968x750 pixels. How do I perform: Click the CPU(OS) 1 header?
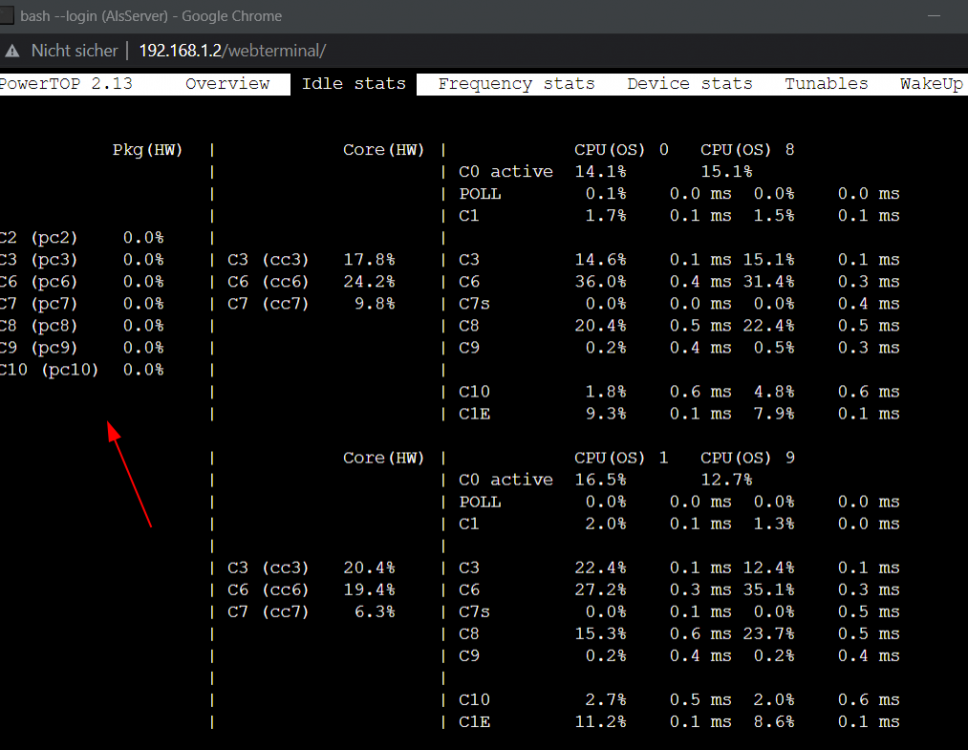pos(621,458)
